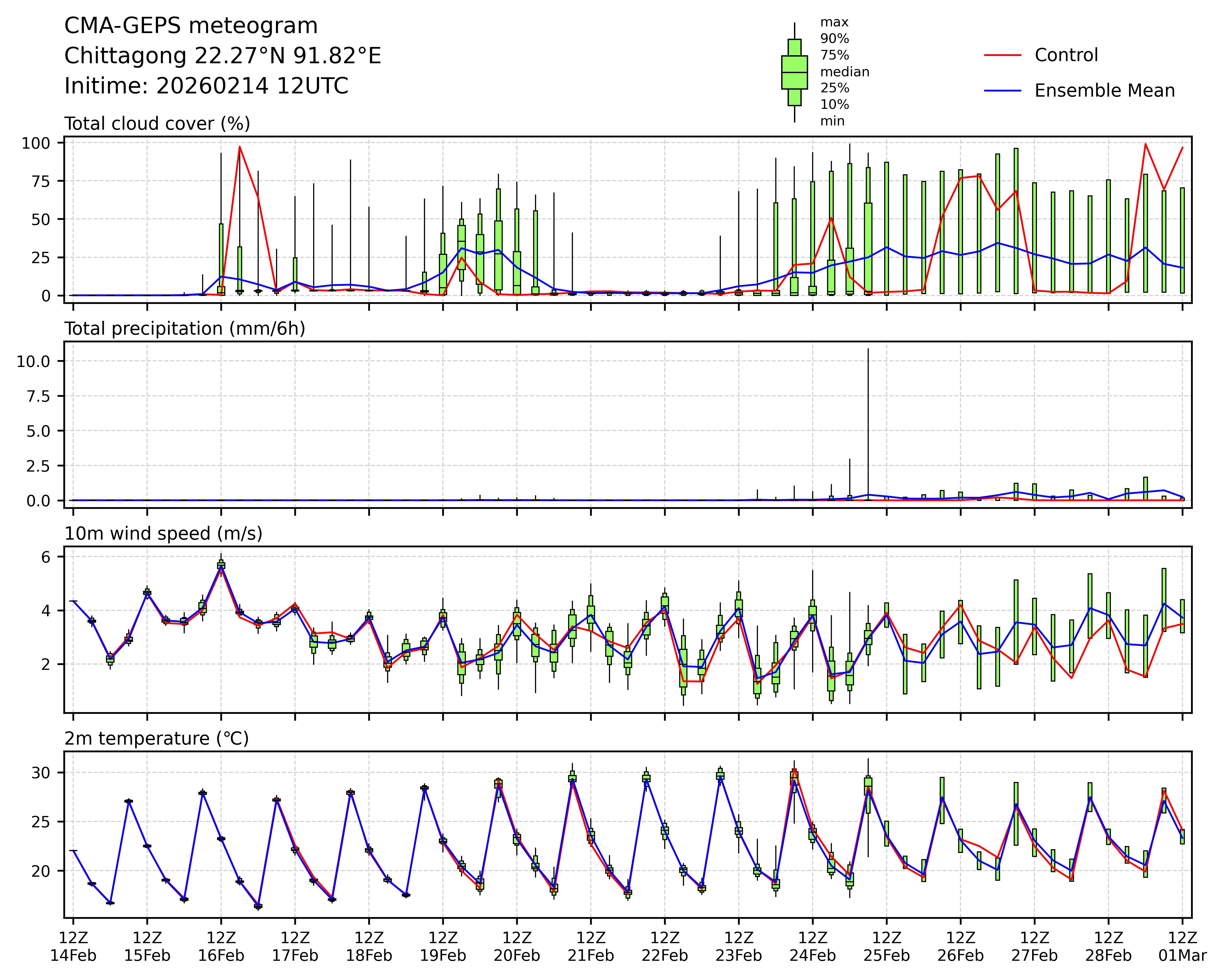Click the 2m temperature panel title
The height and width of the screenshot is (980, 1223).
click(x=156, y=739)
